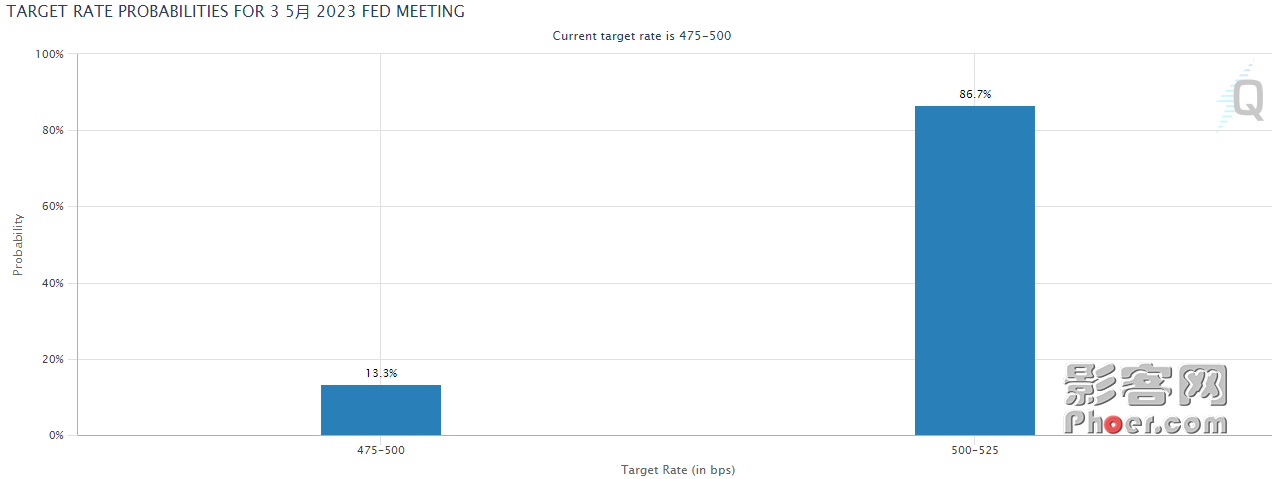This screenshot has height=479, width=1272.
Task: Click the 500-525 x-axis label
Action: [x=975, y=451]
